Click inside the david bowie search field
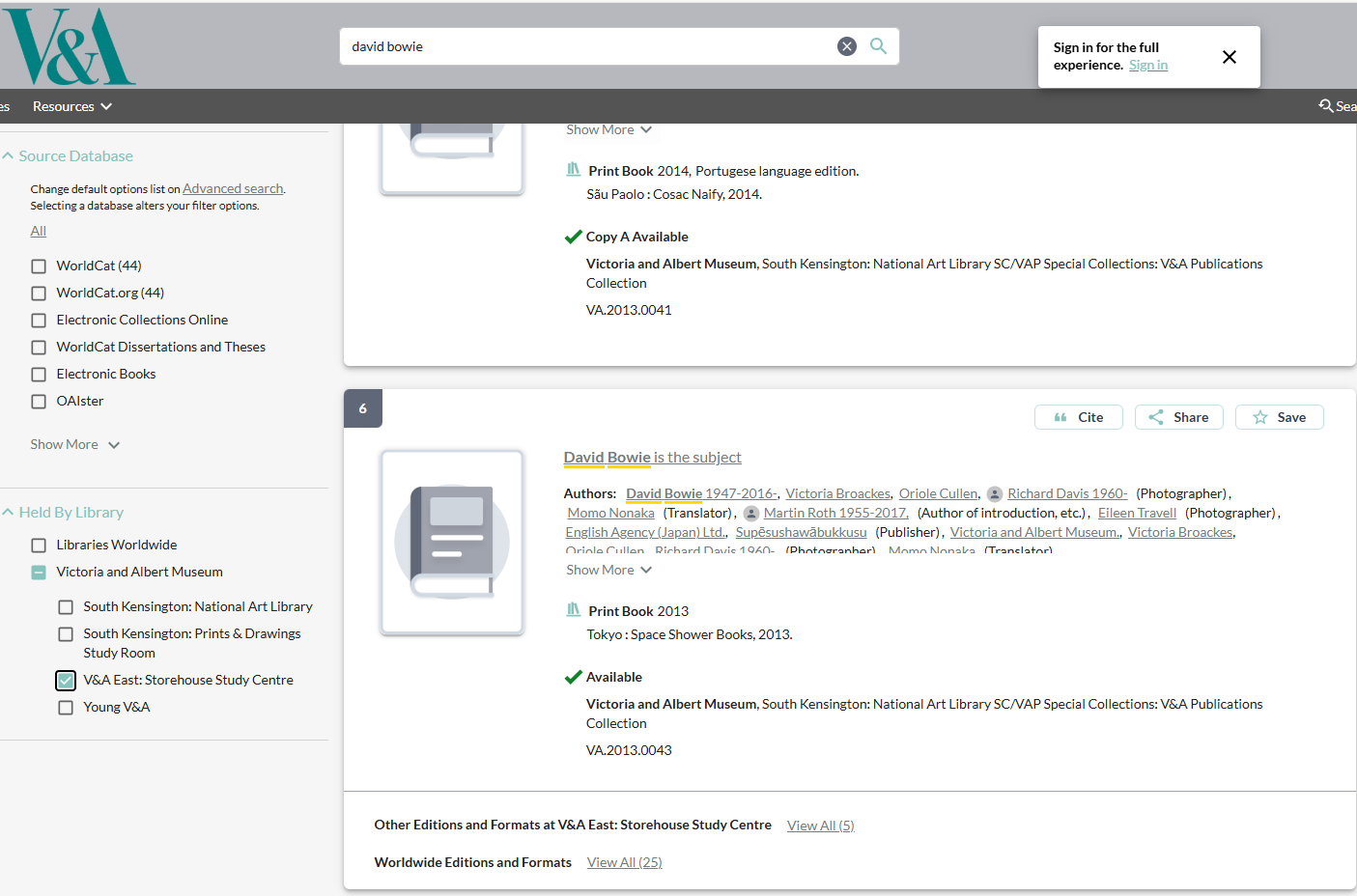 [580, 46]
